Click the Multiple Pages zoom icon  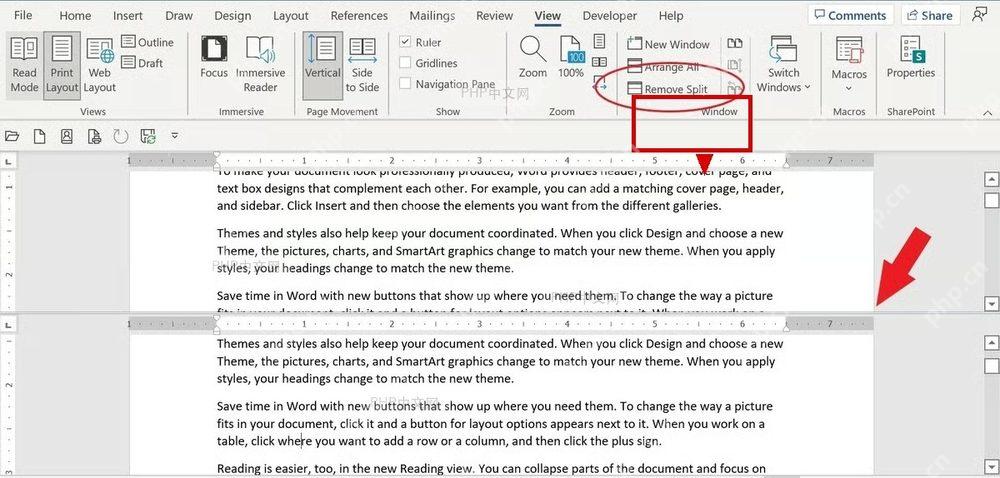tap(599, 62)
